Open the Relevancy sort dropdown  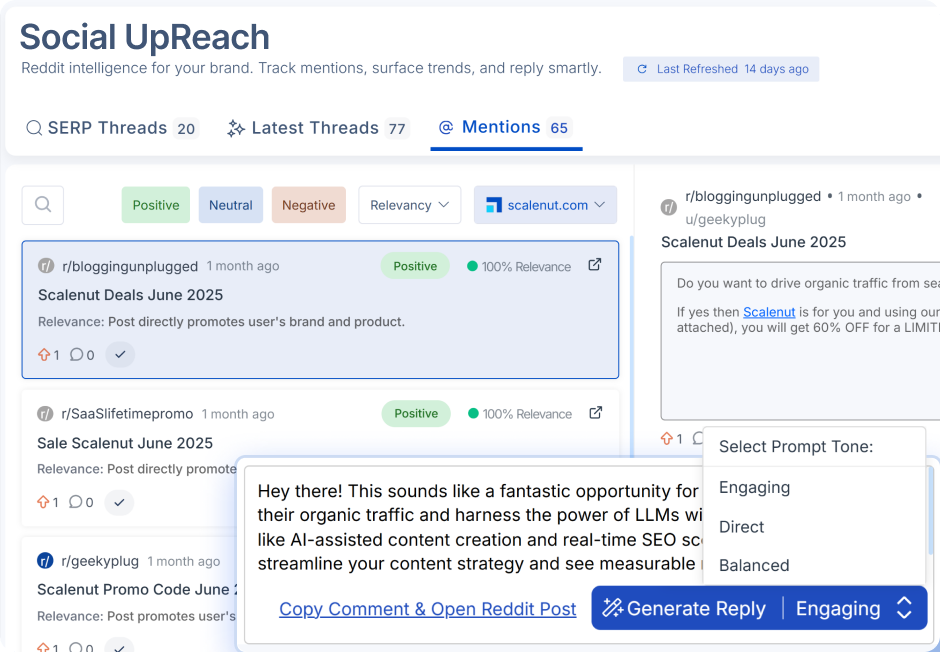[410, 205]
